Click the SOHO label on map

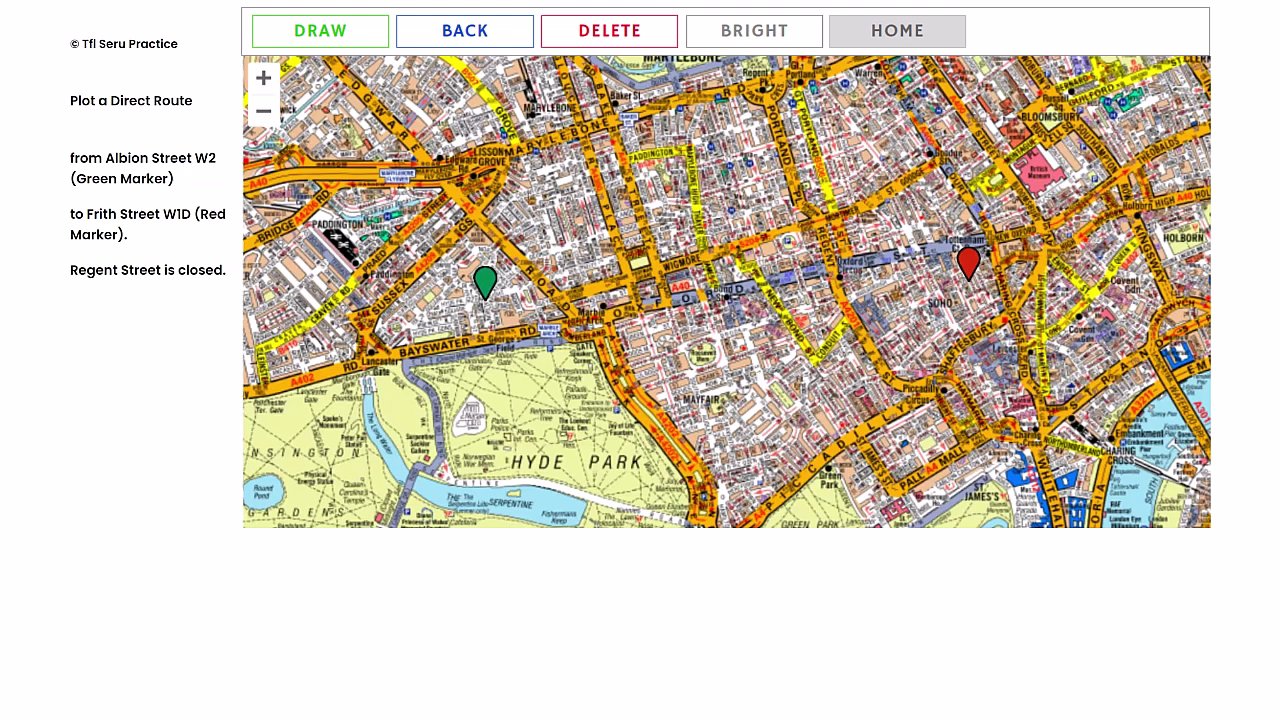click(940, 303)
